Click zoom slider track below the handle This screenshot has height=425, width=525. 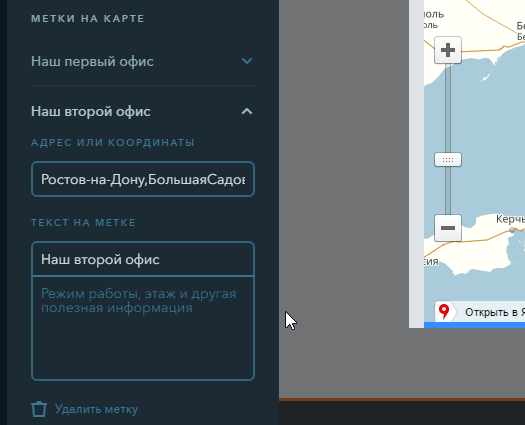(448, 191)
